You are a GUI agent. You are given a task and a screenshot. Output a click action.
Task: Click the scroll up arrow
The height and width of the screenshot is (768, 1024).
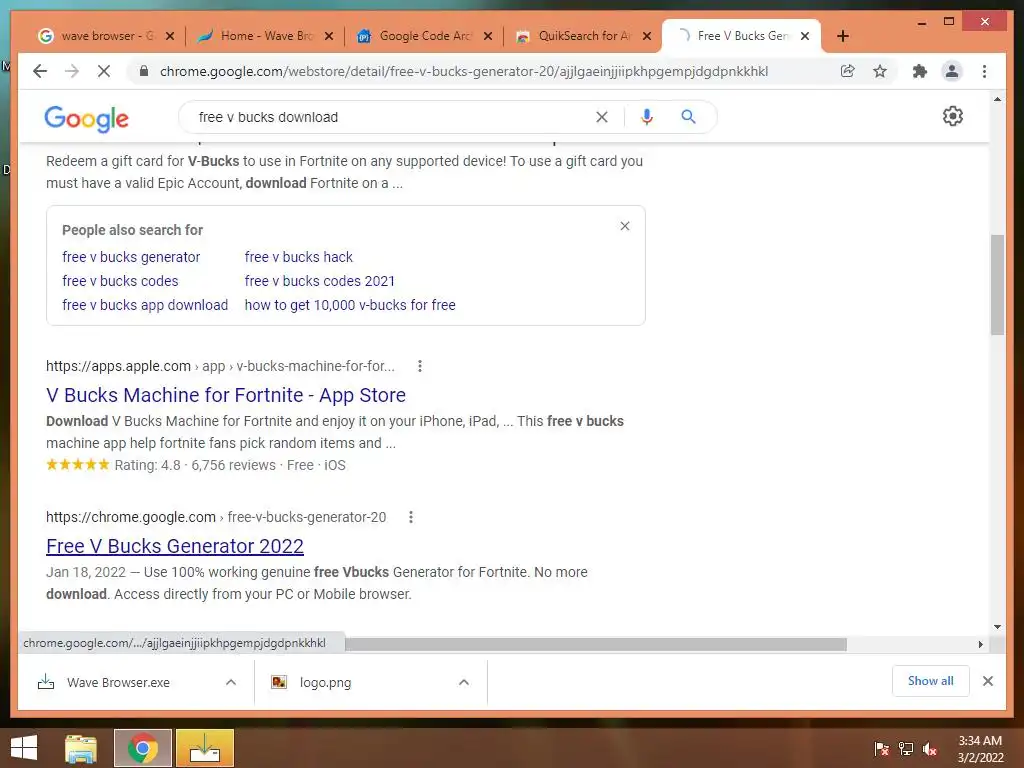pyautogui.click(x=997, y=99)
